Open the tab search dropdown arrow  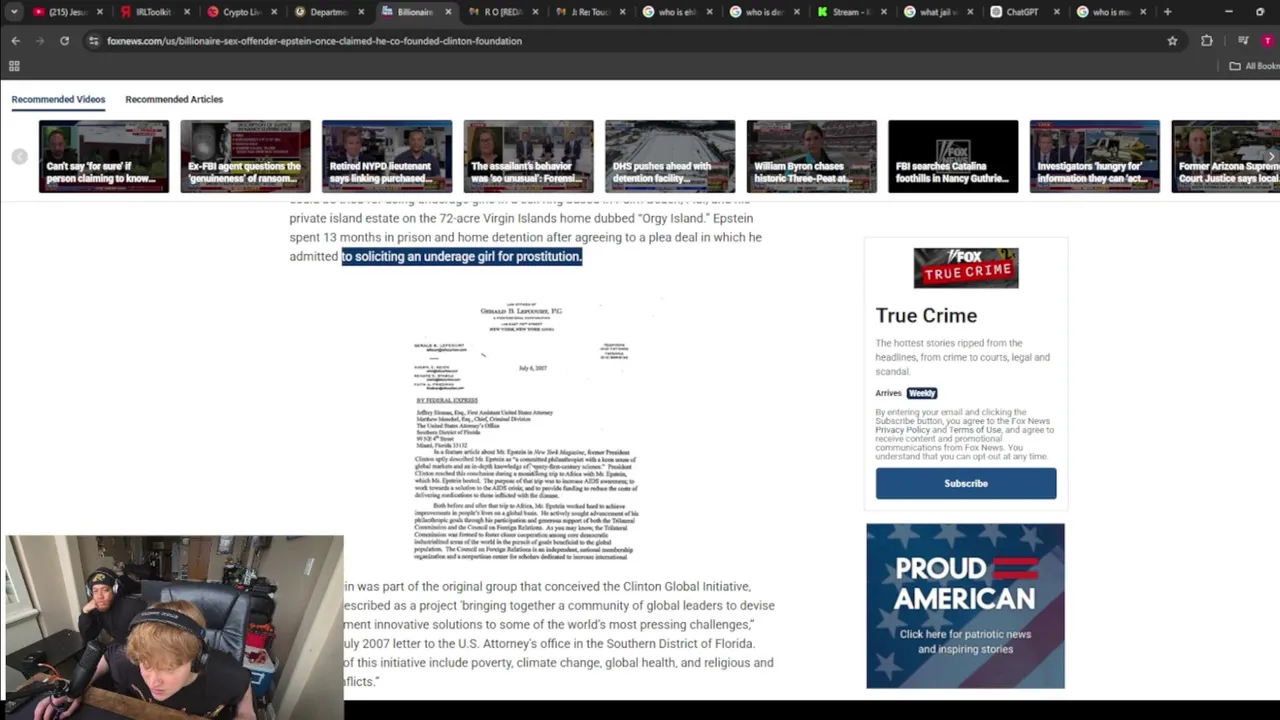point(14,12)
